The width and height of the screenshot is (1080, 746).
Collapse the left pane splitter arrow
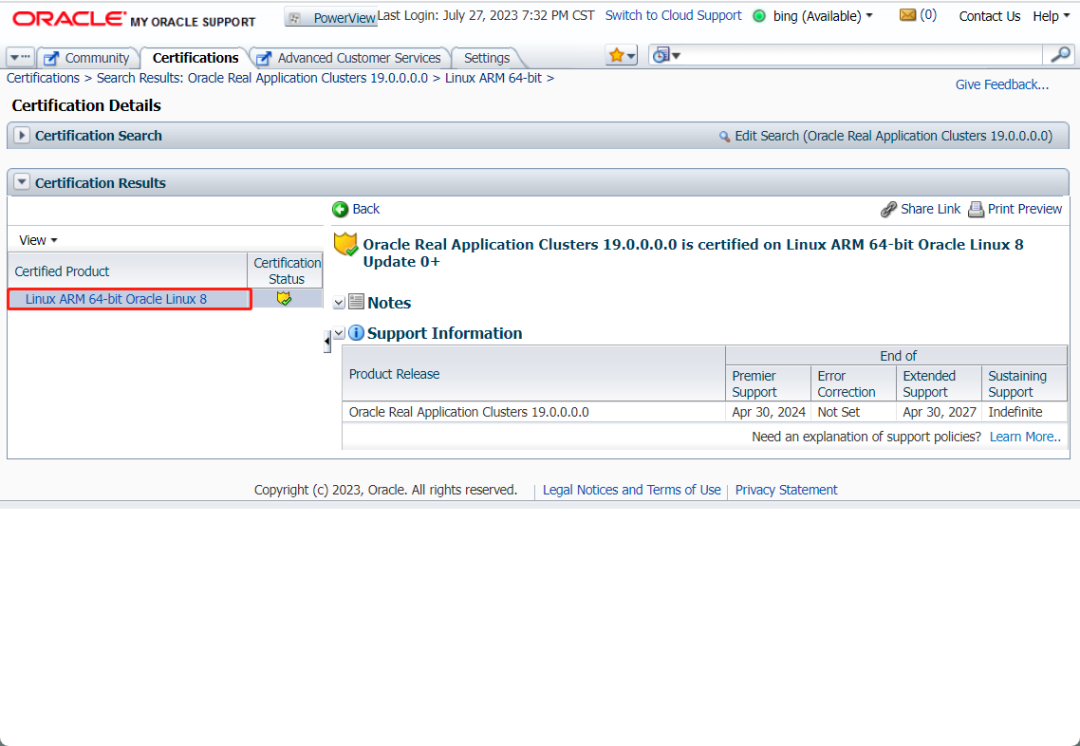click(326, 341)
